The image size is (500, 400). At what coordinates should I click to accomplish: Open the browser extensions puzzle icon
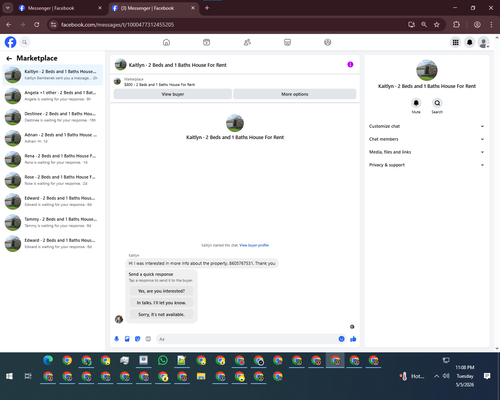[456, 25]
